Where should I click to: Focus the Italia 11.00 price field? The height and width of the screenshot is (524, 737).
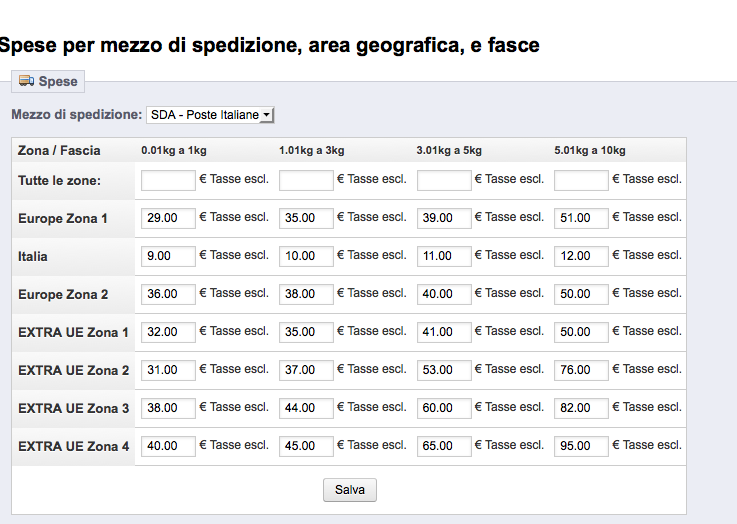(x=444, y=256)
